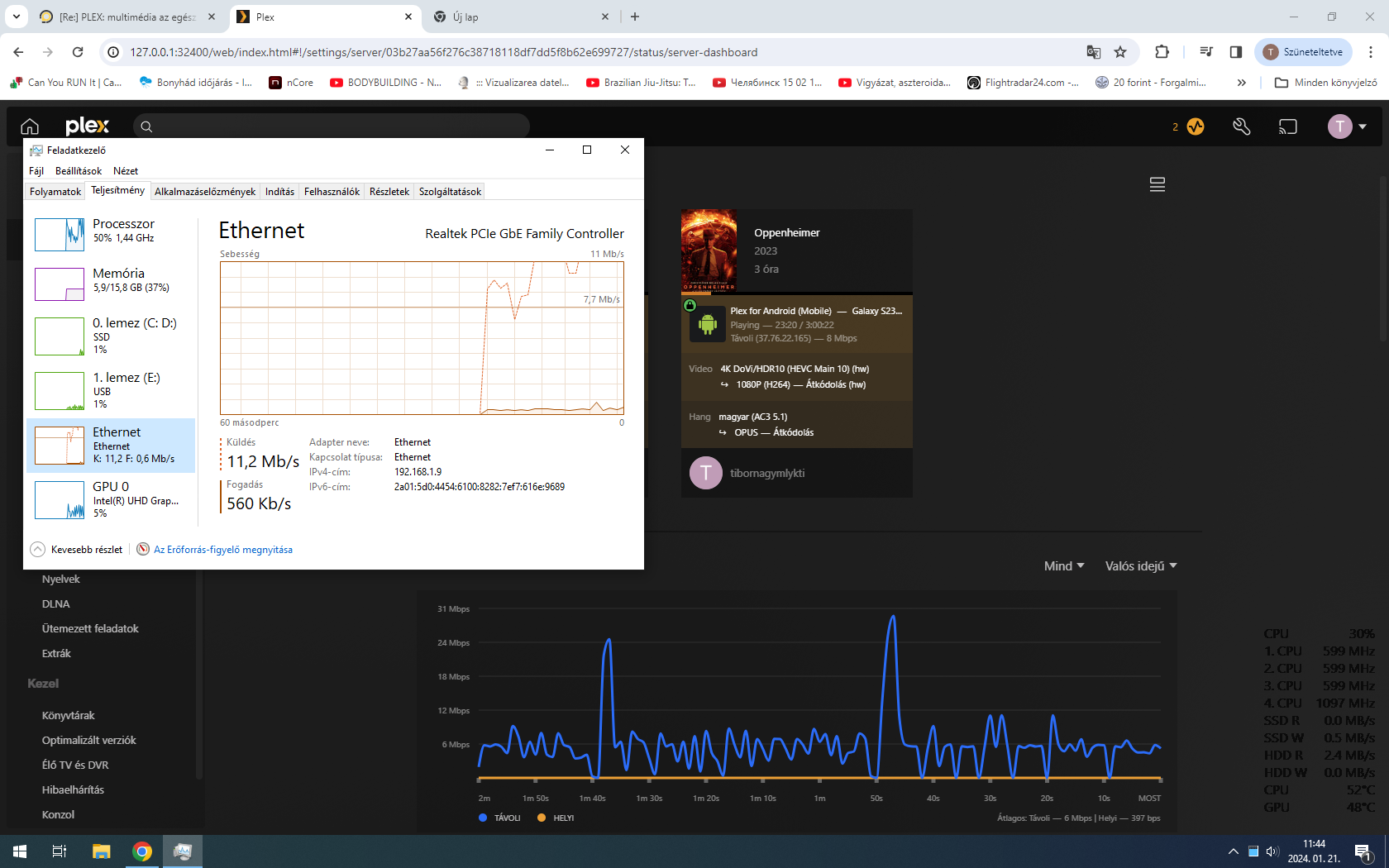Open Chrome three-dot menu
The height and width of the screenshot is (868, 1389).
[1371, 52]
